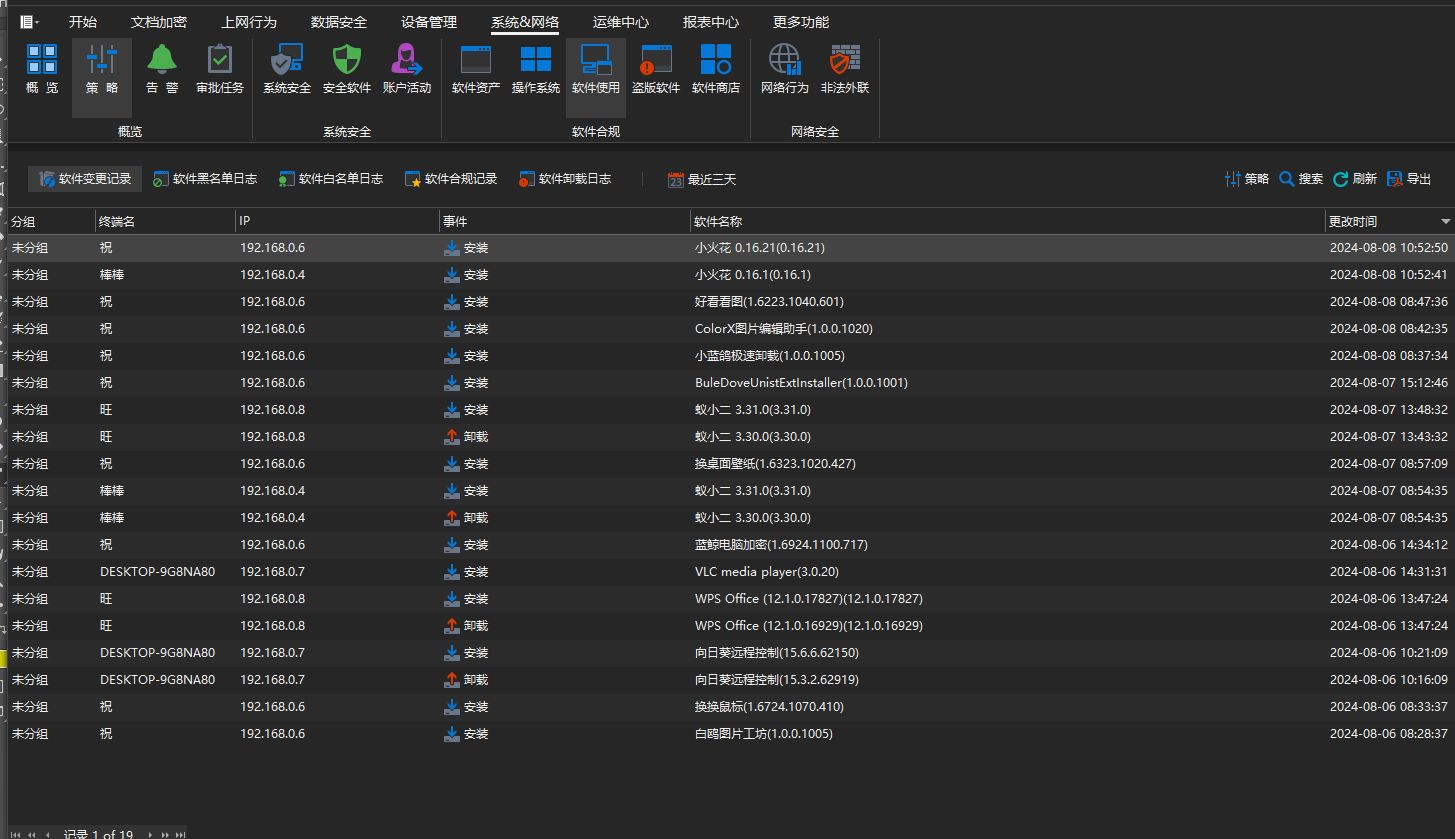Open 非法外联 illegal outbound firewall icon

[x=845, y=69]
